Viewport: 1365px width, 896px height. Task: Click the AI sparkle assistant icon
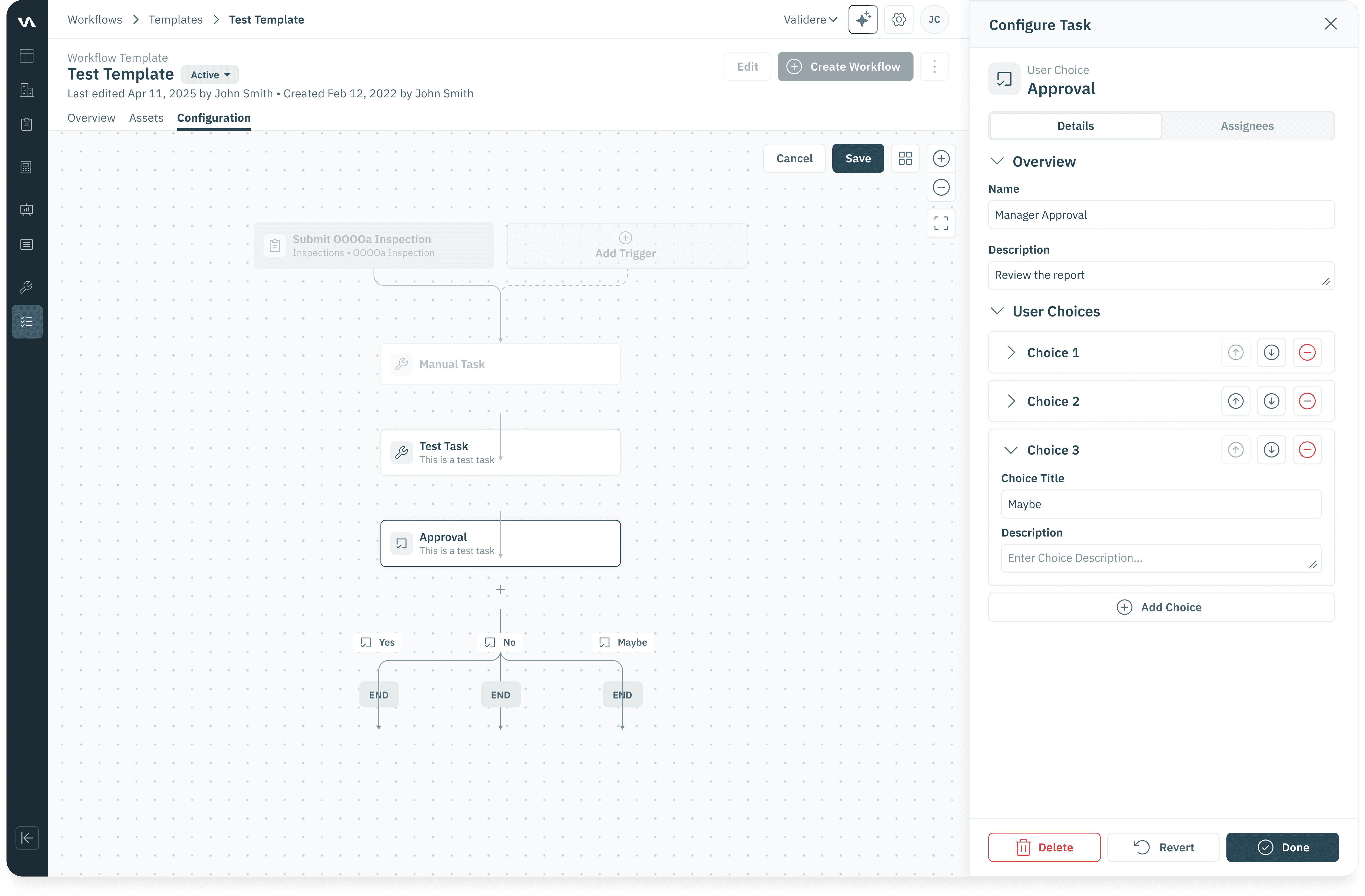coord(863,19)
